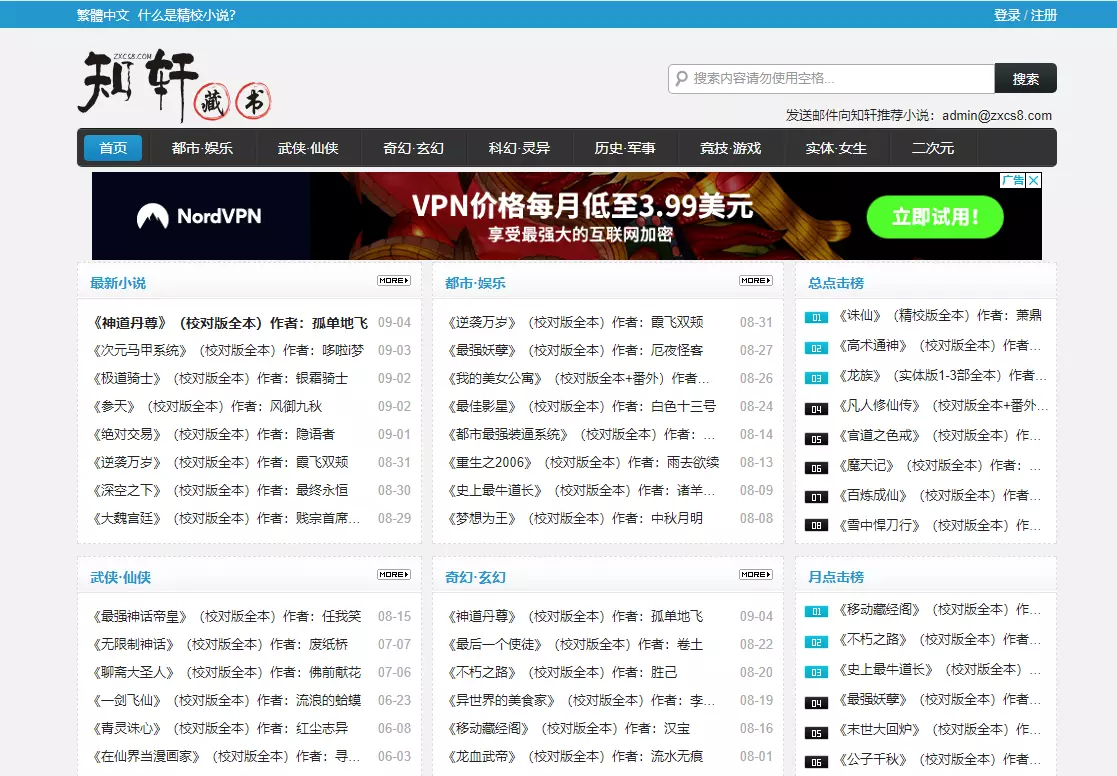Open 《聊斋大圣人》 novel link
This screenshot has height=776, width=1117.
click(x=226, y=672)
